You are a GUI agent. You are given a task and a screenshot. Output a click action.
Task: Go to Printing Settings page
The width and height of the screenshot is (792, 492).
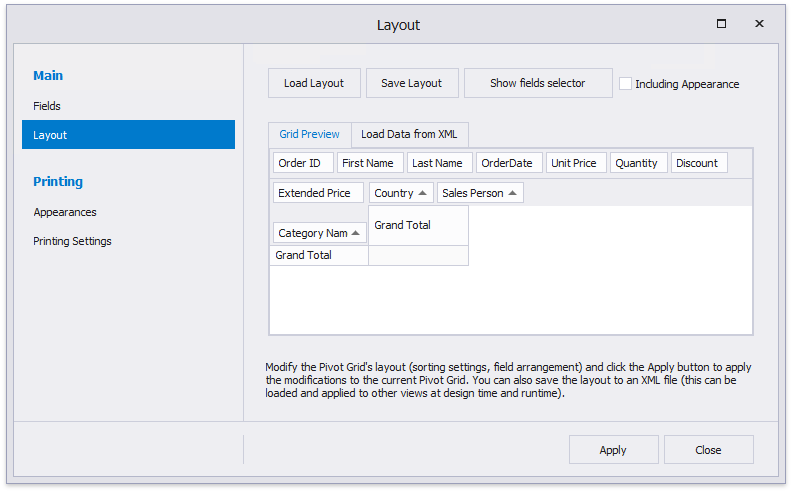(x=72, y=241)
